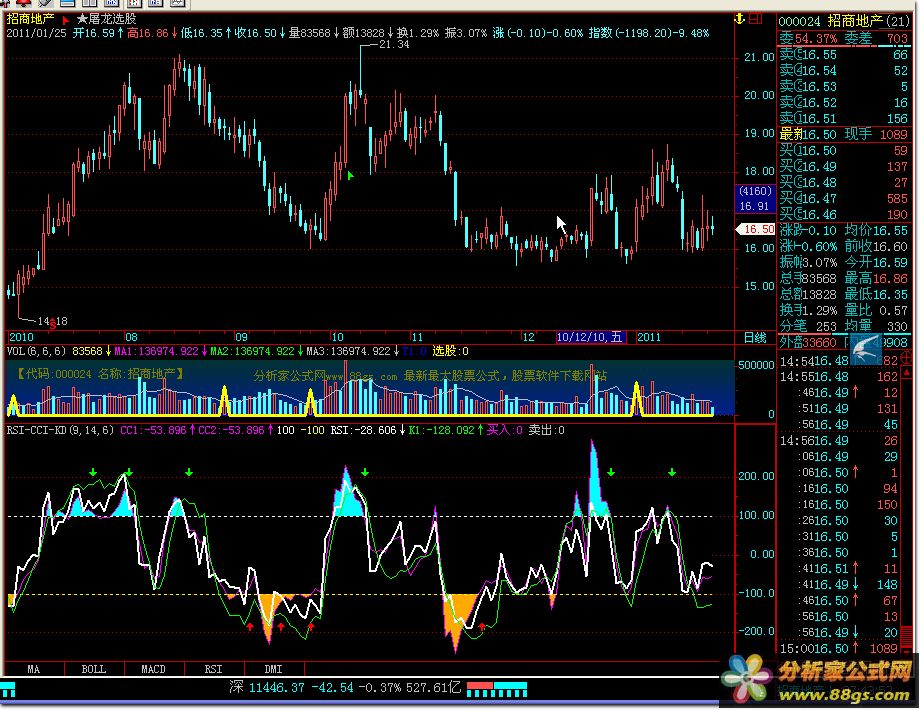Switch to the DMI indicator tab
921x710 pixels.
pyautogui.click(x=273, y=668)
